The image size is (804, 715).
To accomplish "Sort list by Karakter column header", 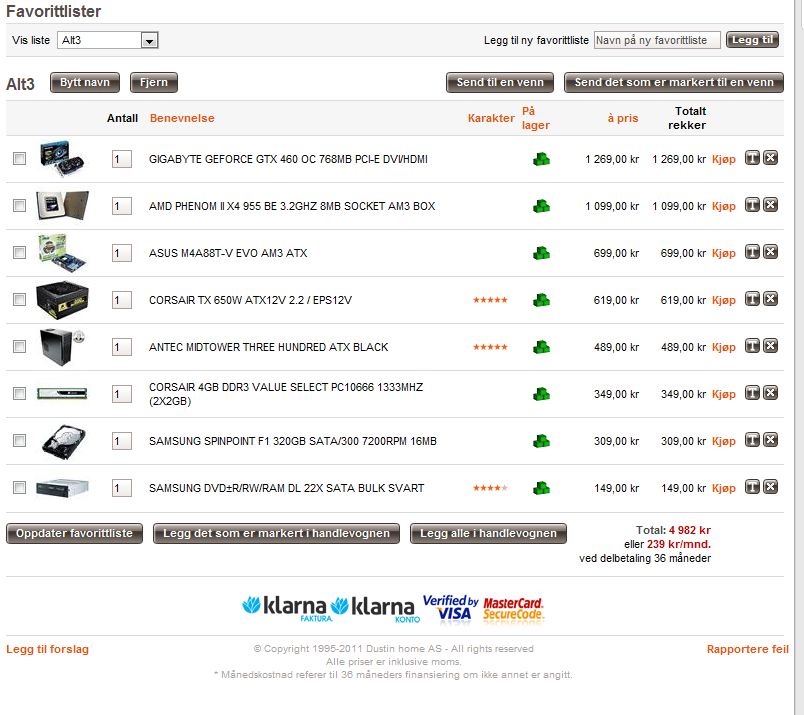I will point(491,118).
